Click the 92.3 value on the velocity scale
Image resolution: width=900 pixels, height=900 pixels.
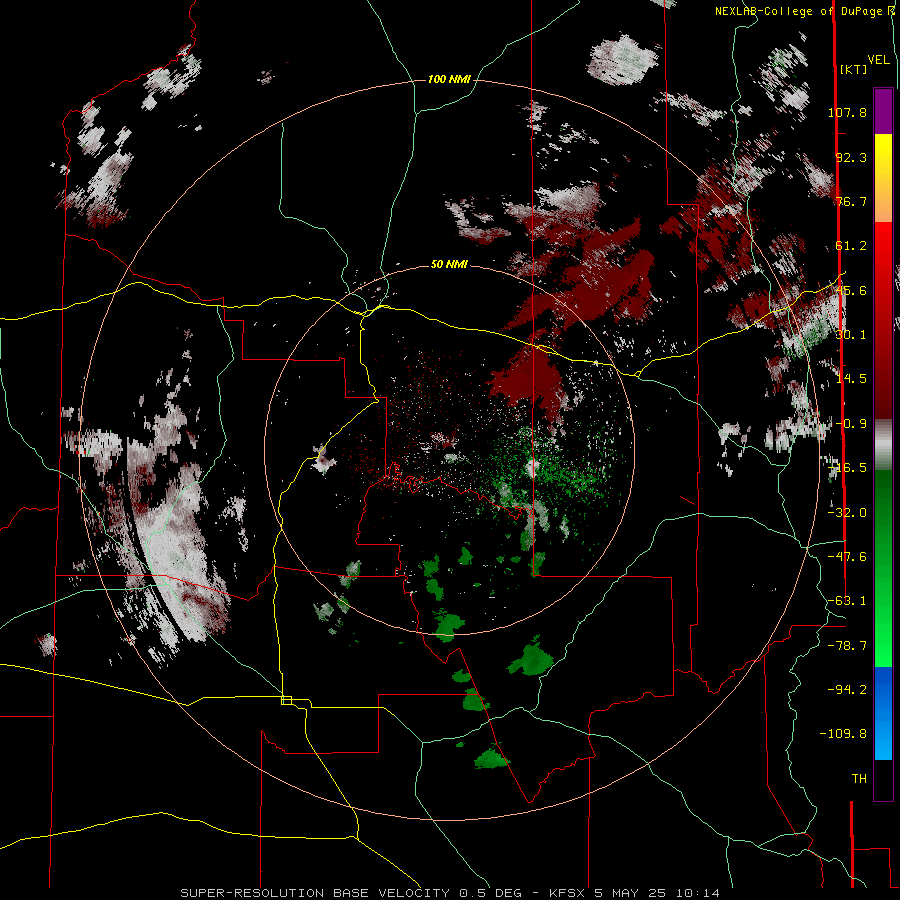click(x=851, y=157)
